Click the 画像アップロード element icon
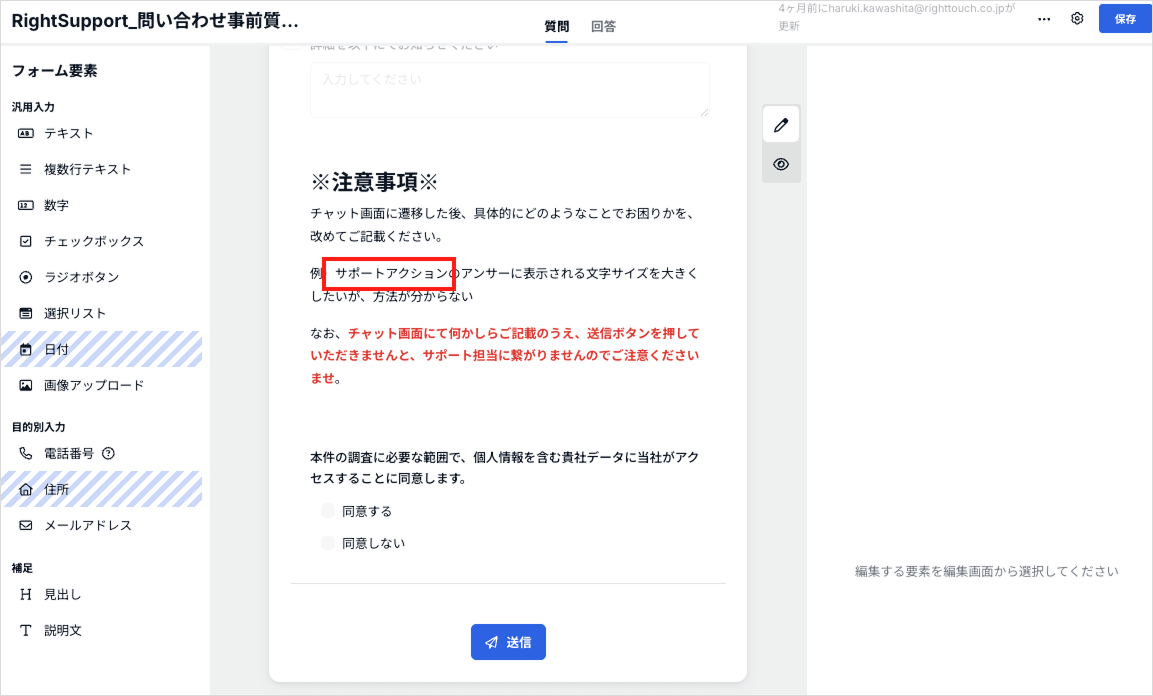The height and width of the screenshot is (696, 1153). pyautogui.click(x=26, y=385)
